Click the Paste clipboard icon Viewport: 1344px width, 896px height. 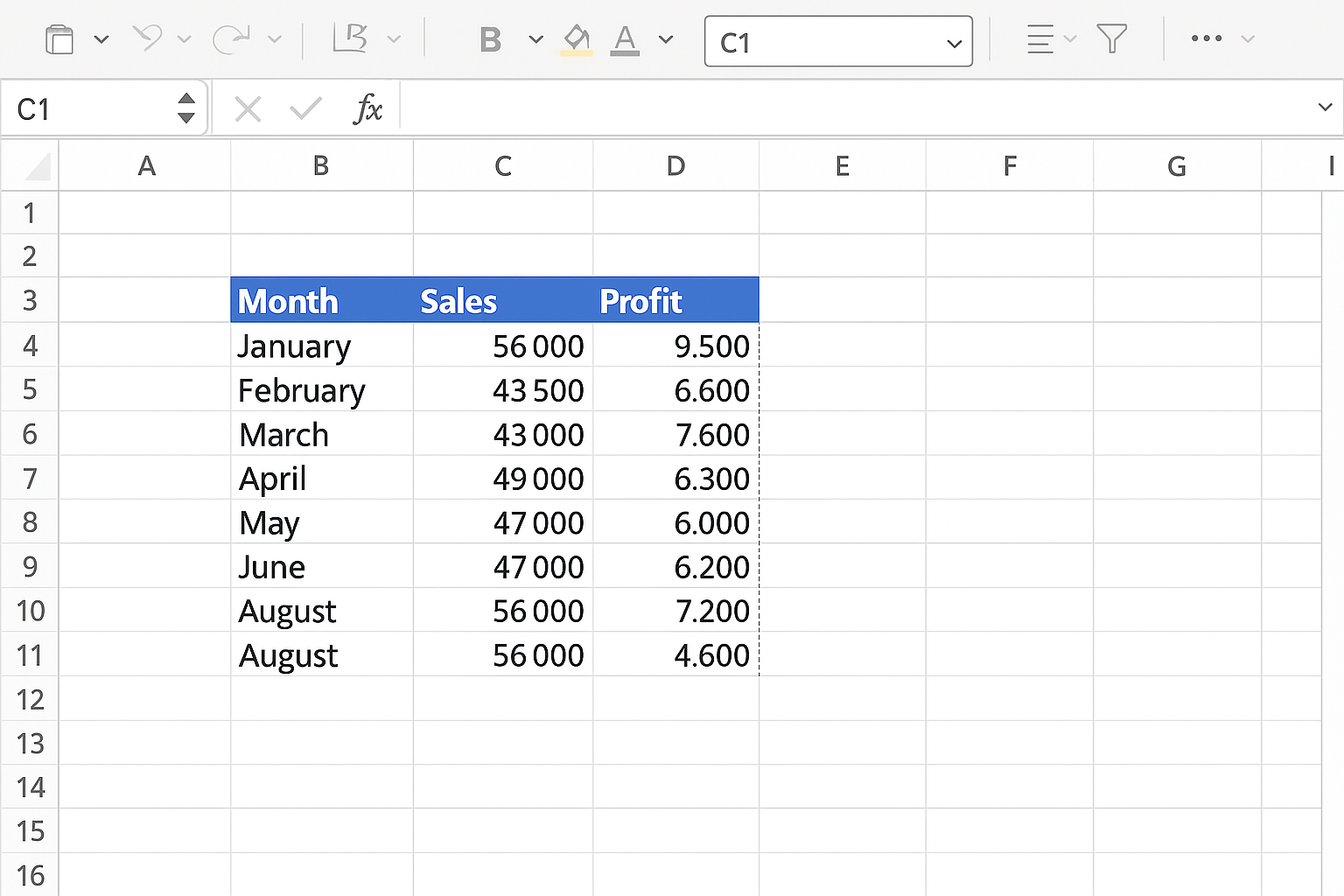tap(59, 39)
